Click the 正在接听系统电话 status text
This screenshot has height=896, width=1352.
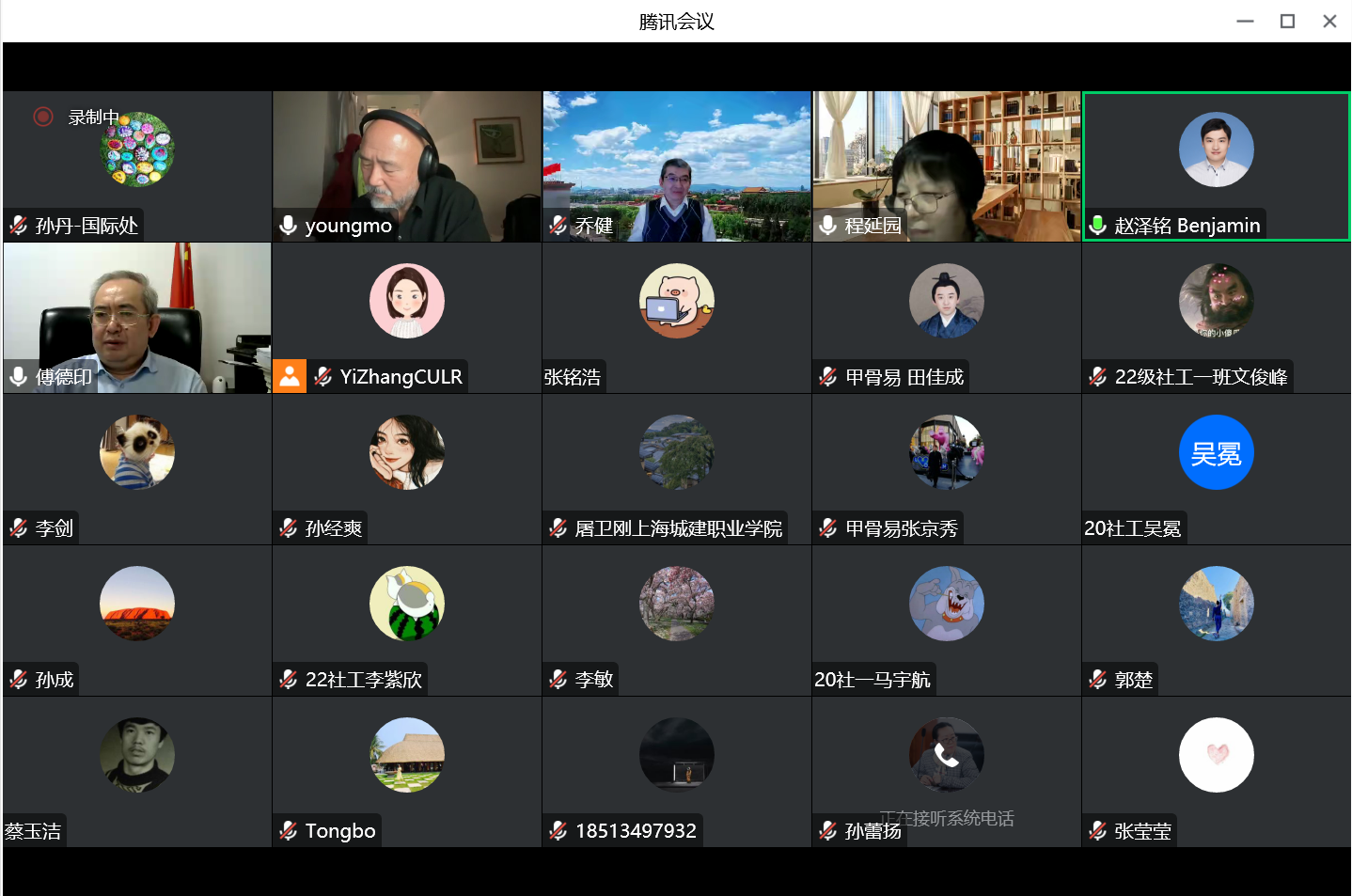pyautogui.click(x=947, y=818)
